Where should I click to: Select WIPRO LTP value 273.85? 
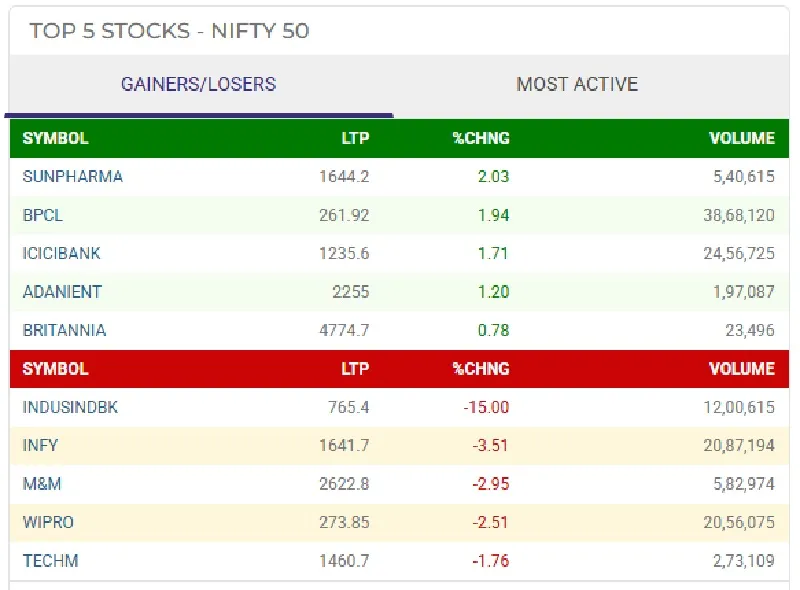(344, 522)
